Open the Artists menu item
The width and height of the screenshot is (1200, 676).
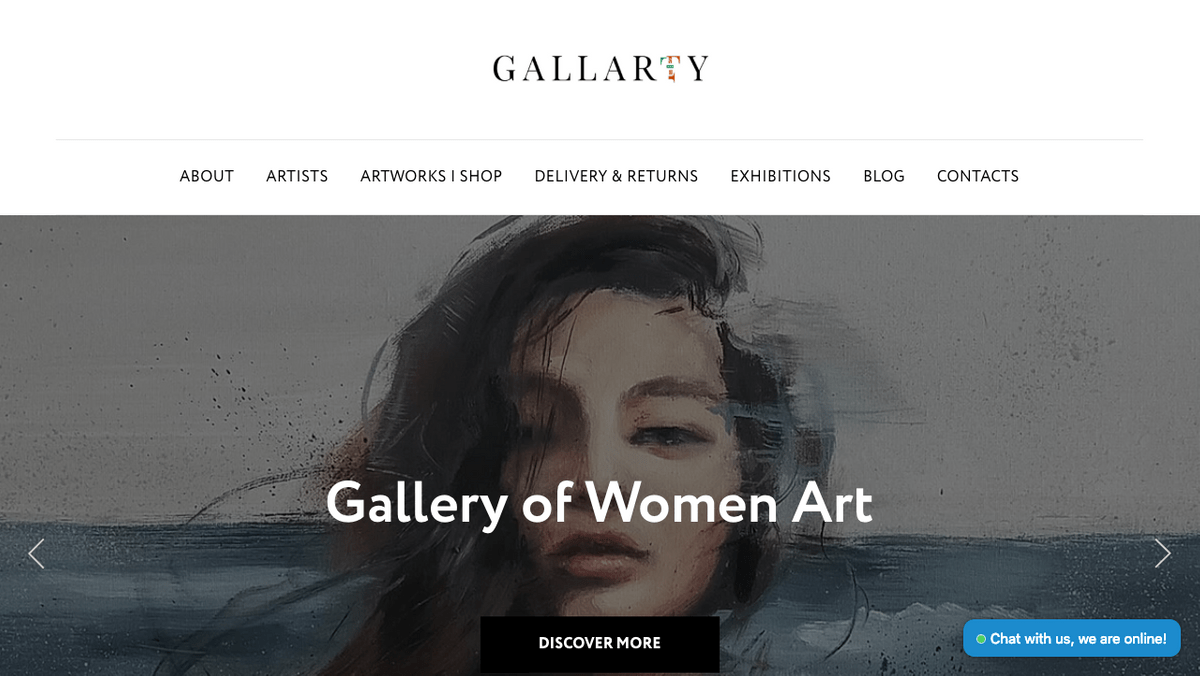(297, 176)
